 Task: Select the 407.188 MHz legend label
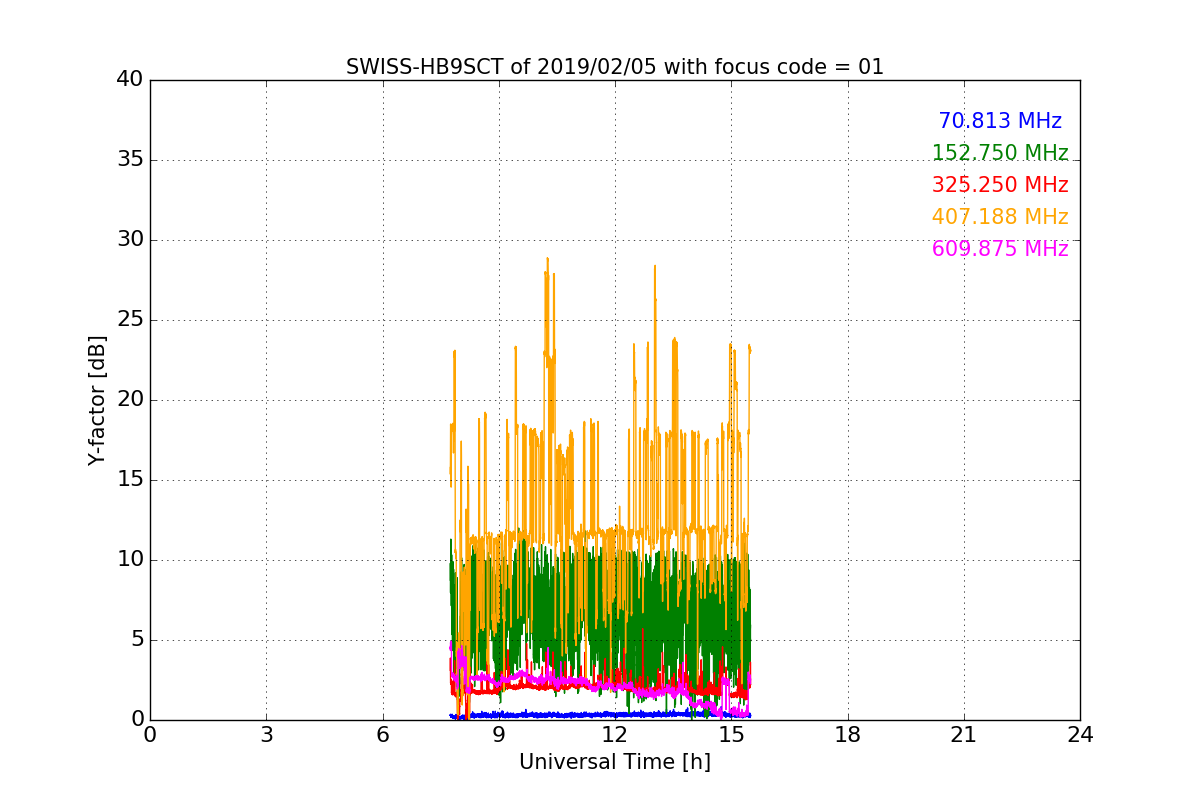pos(1000,217)
